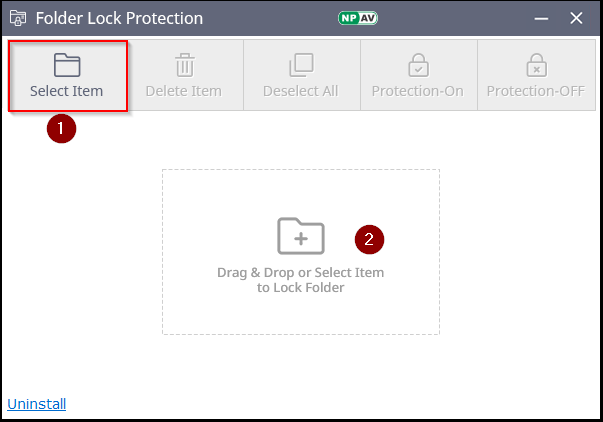Click the Protection-On padlock icon

418,66
